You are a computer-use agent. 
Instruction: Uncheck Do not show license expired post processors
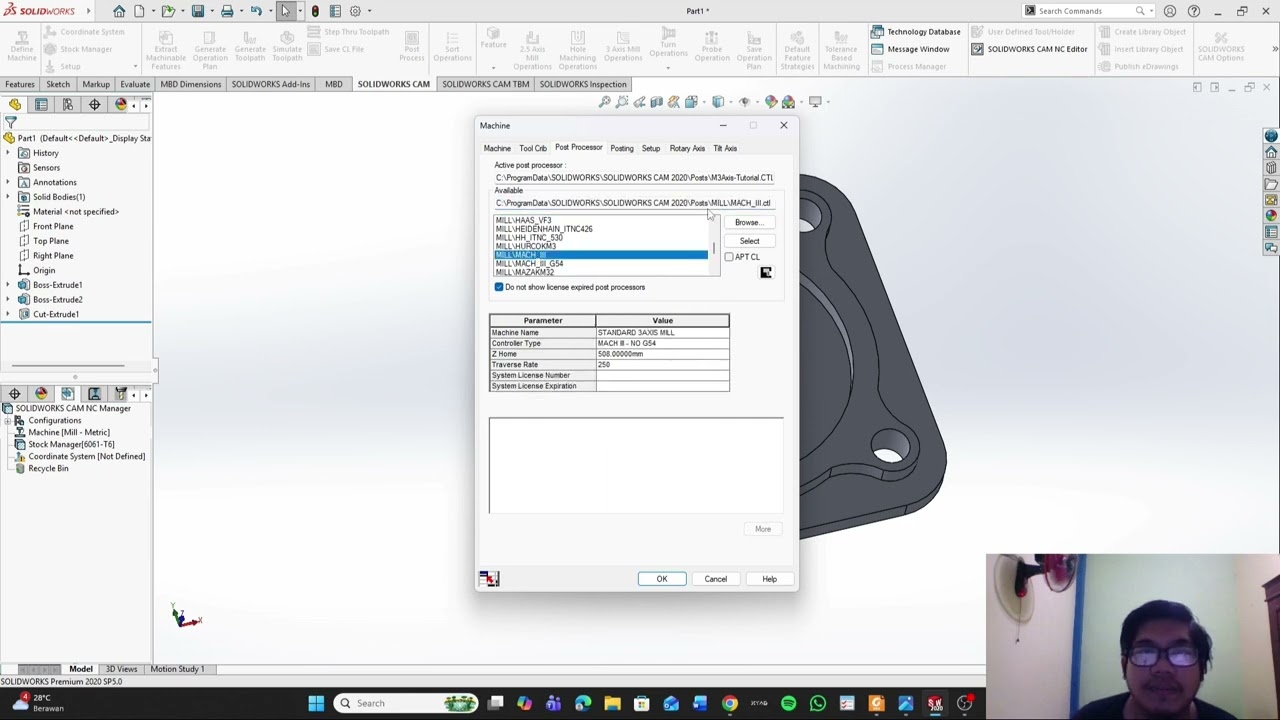499,287
